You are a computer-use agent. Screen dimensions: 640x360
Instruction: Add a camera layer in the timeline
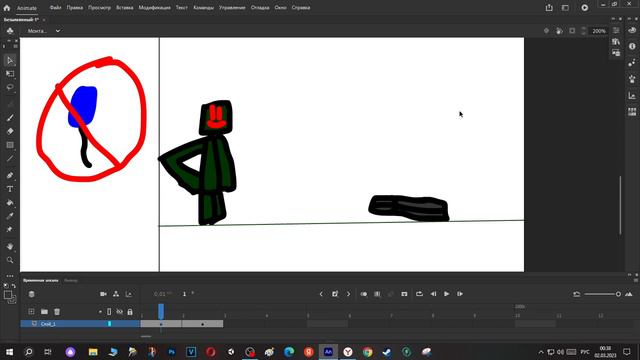point(103,294)
